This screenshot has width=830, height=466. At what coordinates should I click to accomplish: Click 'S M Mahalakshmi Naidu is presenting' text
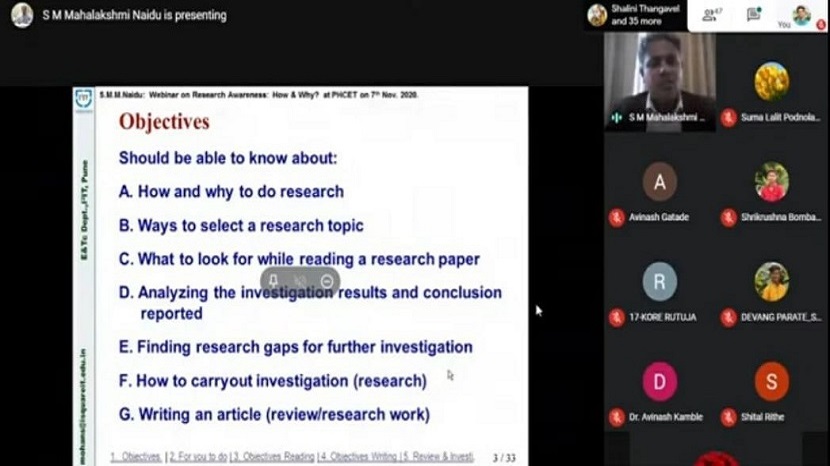(x=134, y=15)
